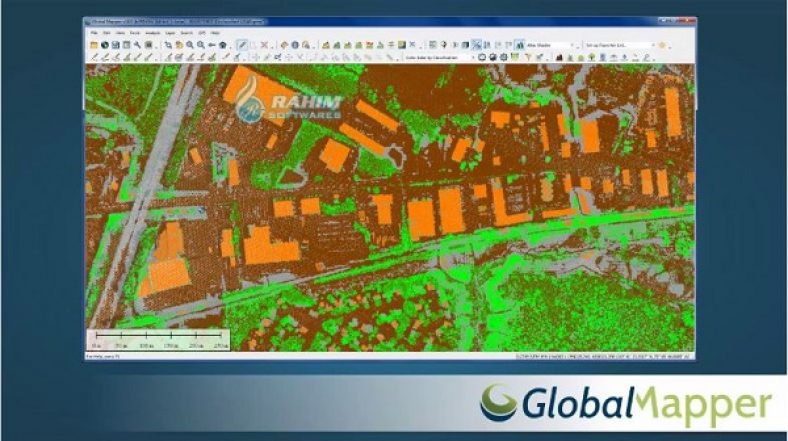
Task: Open the Analysis menu
Action: point(152,33)
